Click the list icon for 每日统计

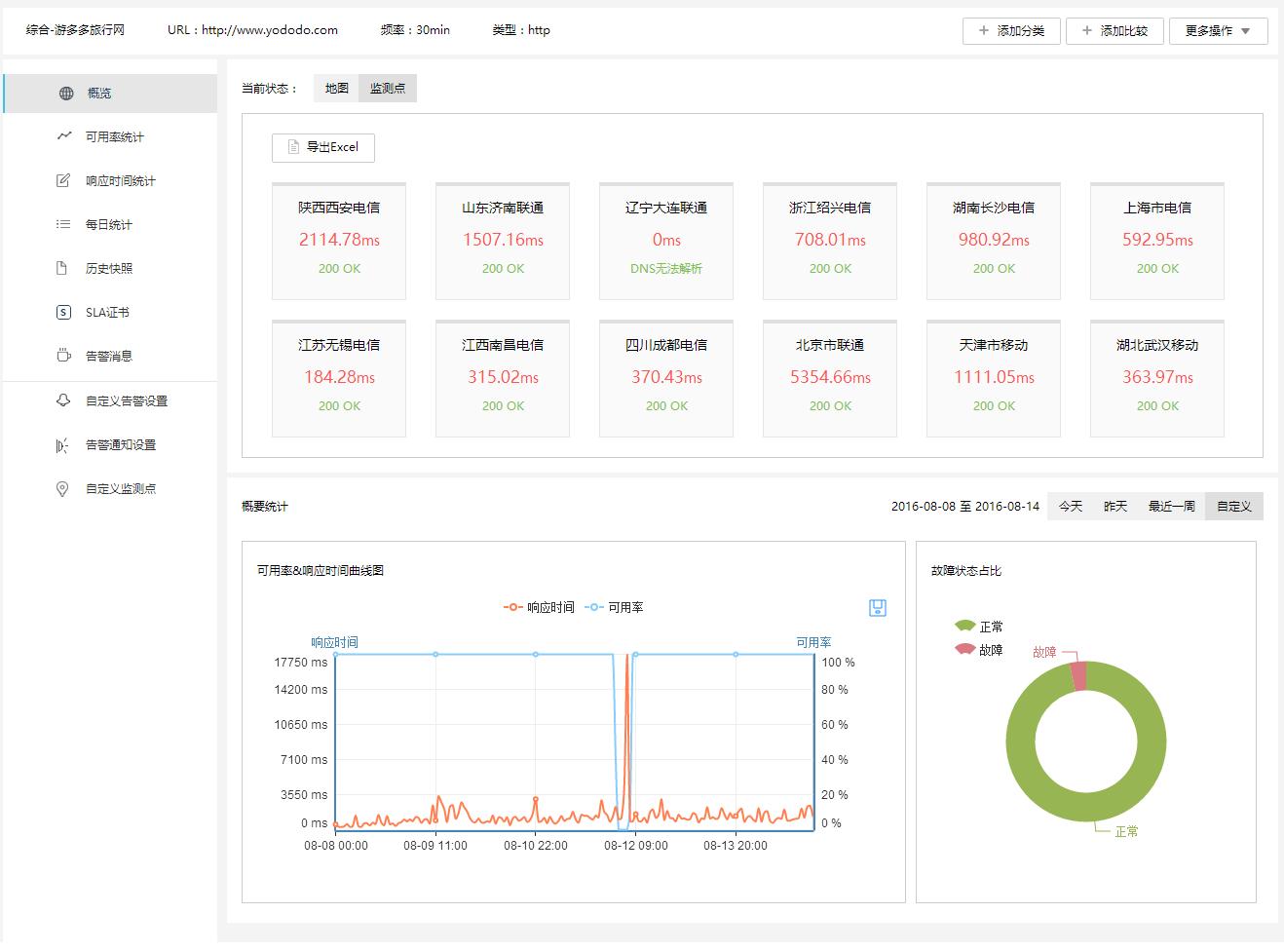[63, 224]
